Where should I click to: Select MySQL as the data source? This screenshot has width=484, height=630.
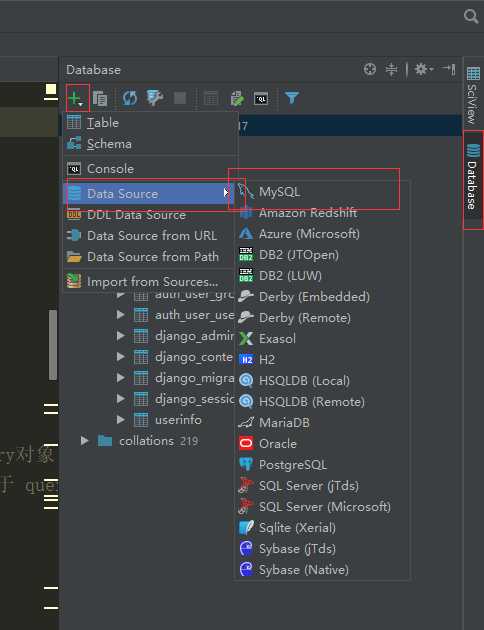(323, 192)
